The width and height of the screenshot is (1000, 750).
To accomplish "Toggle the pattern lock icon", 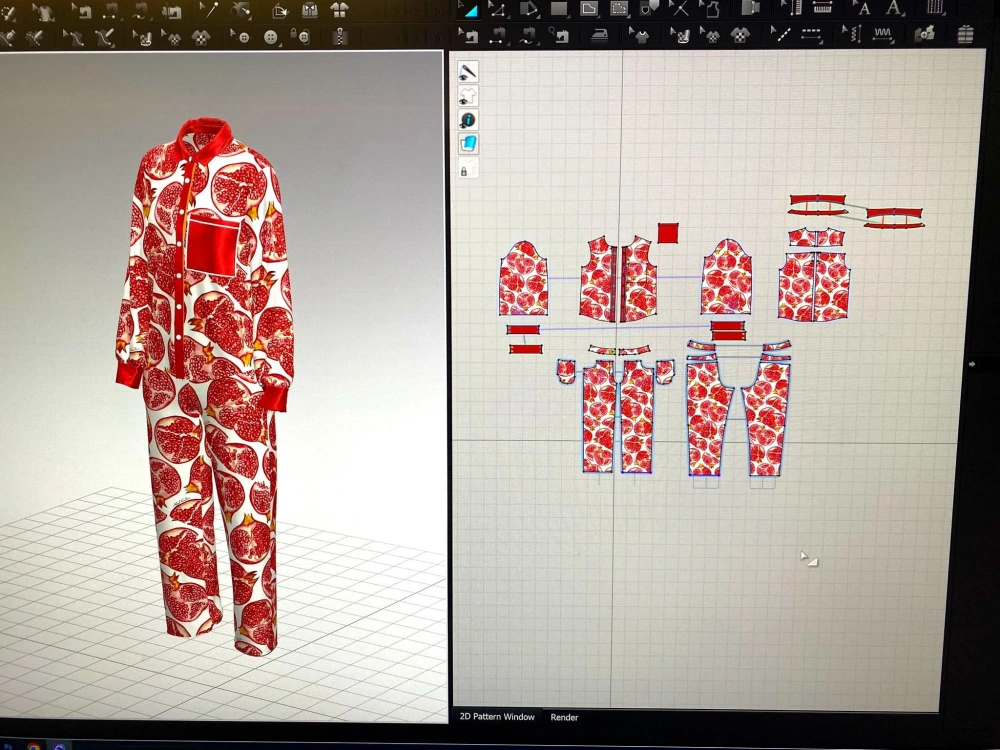I will coord(469,169).
